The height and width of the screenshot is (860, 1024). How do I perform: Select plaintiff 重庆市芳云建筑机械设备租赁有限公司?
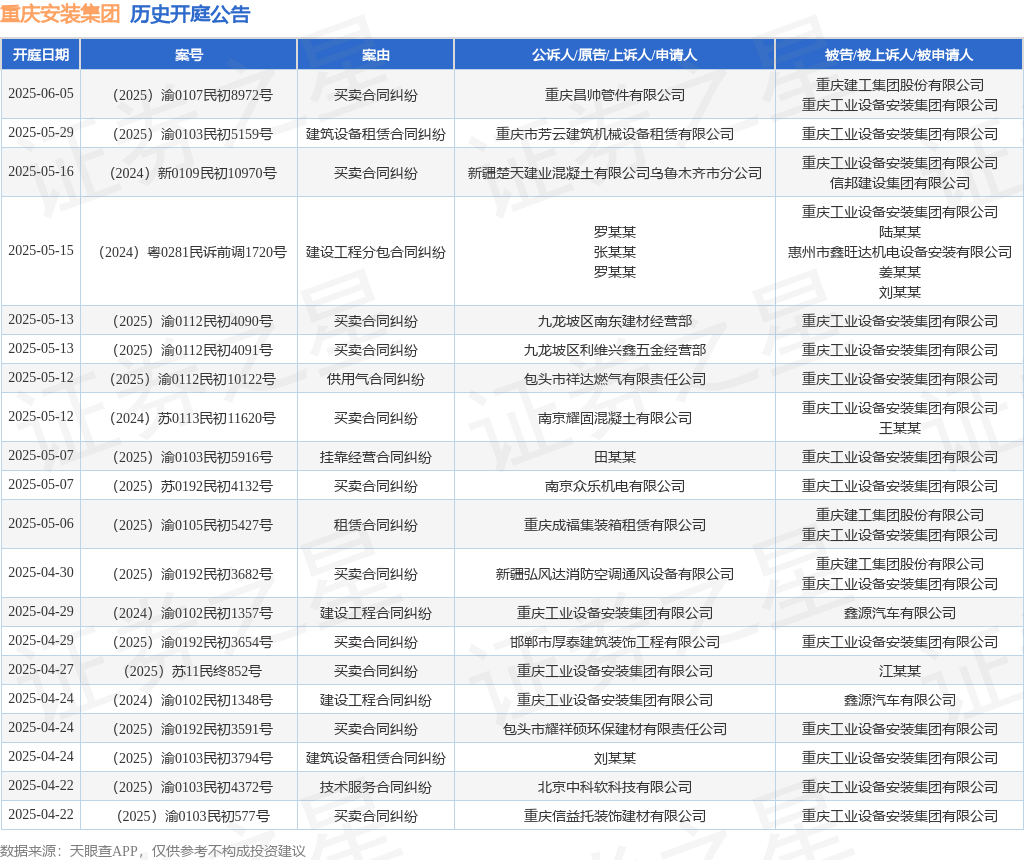pos(615,135)
